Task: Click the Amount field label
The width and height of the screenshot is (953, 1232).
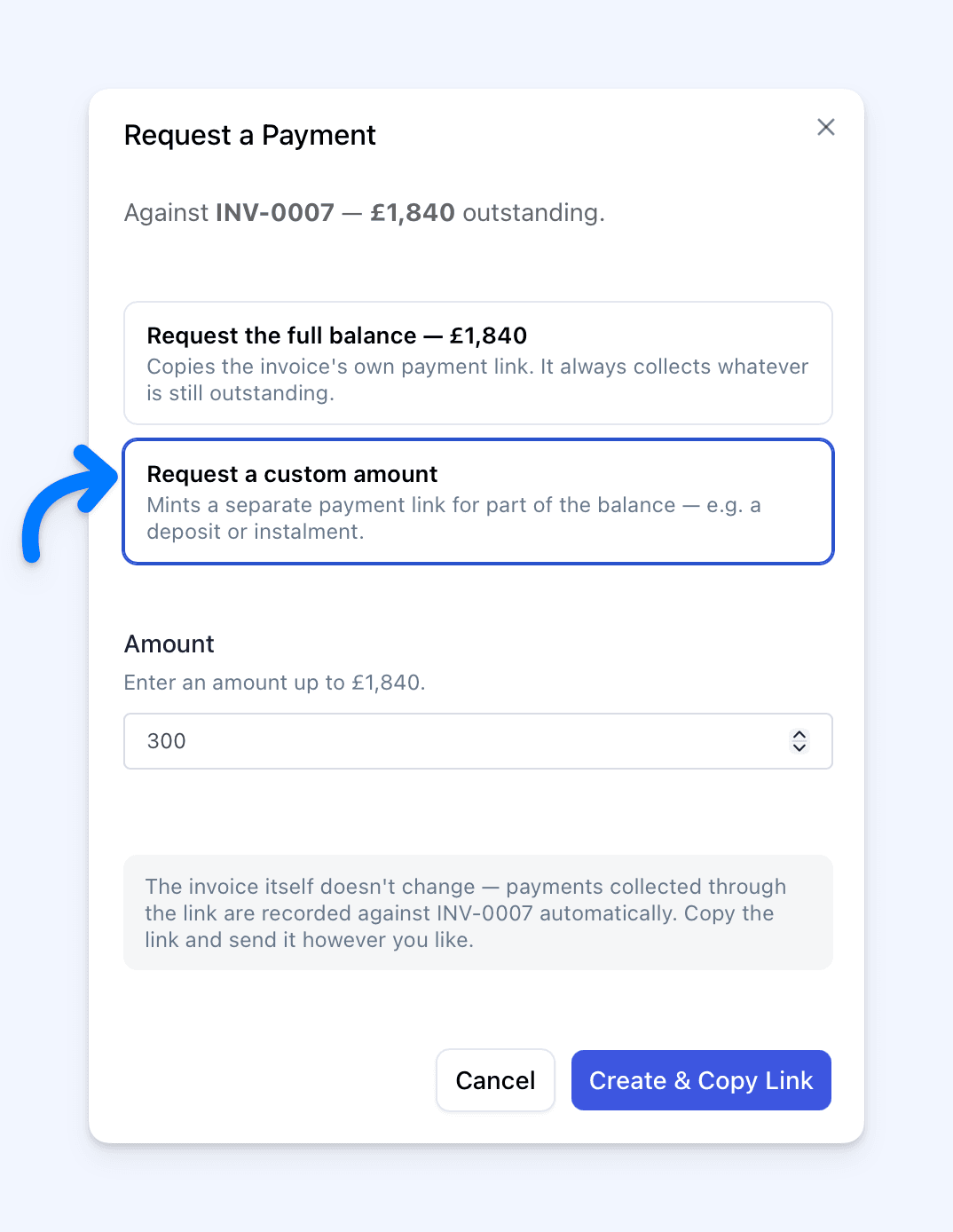Action: [x=169, y=644]
